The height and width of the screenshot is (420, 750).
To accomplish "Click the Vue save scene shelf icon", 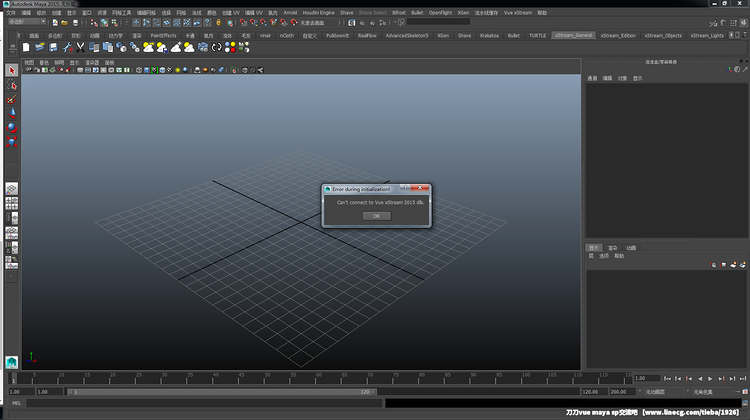I will coord(53,47).
